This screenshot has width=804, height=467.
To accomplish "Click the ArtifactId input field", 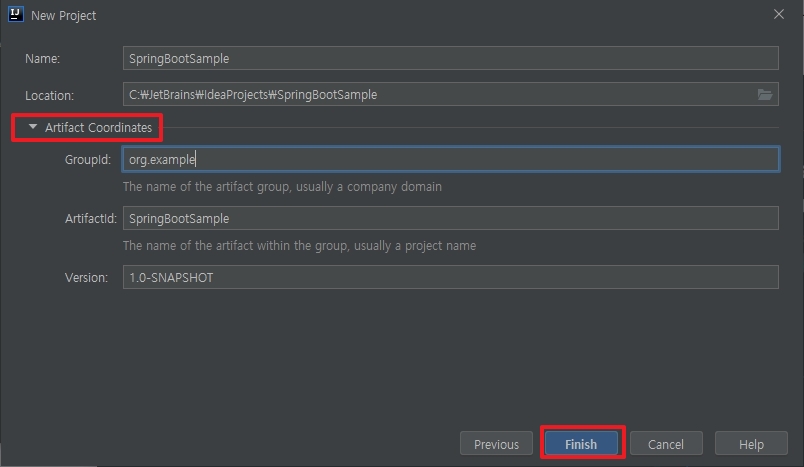I will pos(451,218).
